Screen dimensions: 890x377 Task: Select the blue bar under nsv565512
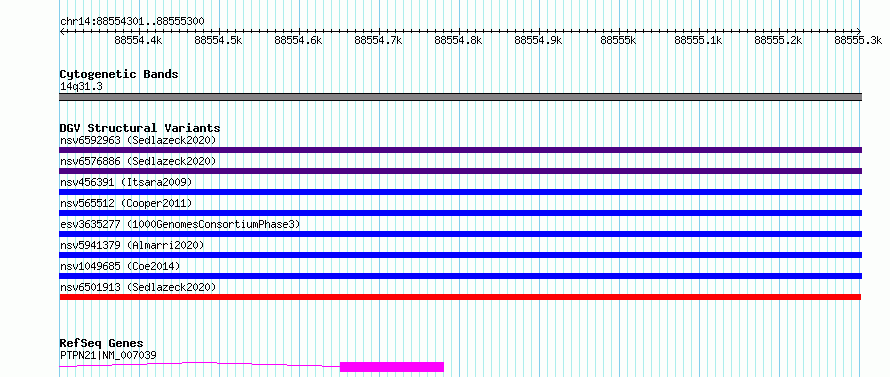[x=460, y=213]
